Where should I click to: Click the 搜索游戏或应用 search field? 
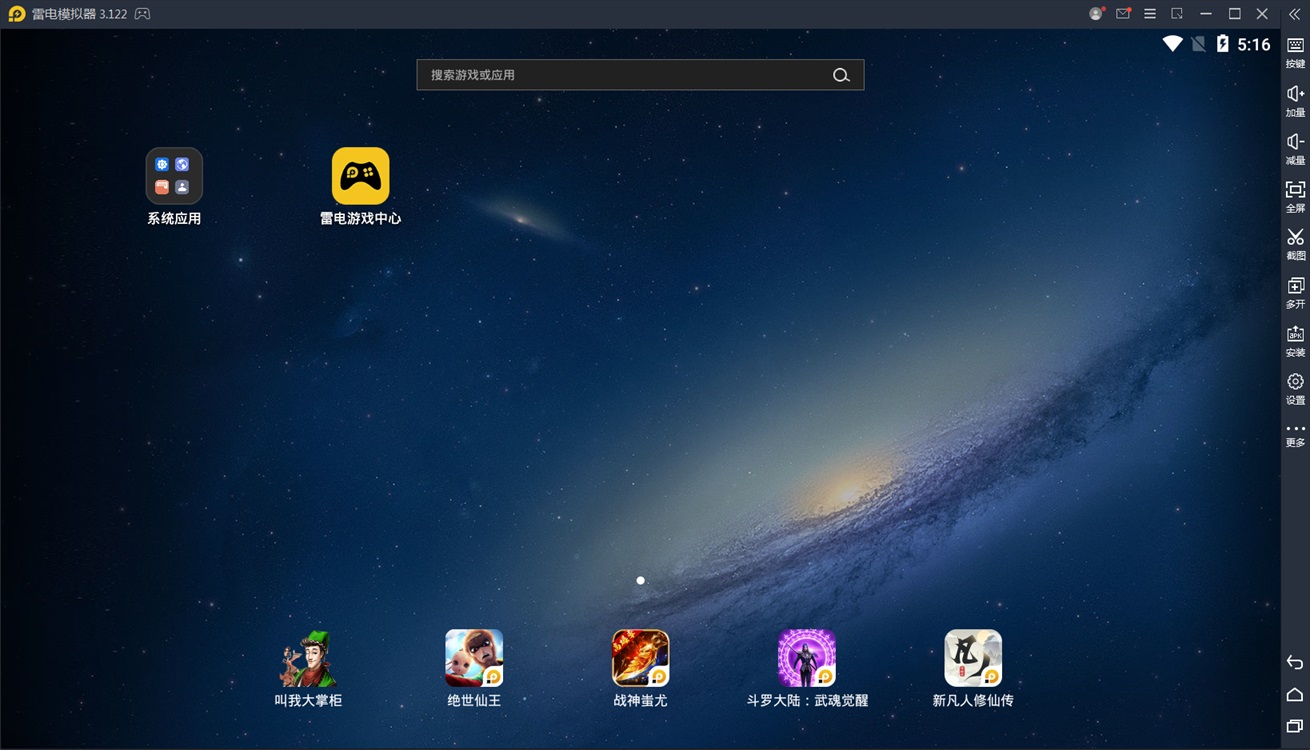625,75
